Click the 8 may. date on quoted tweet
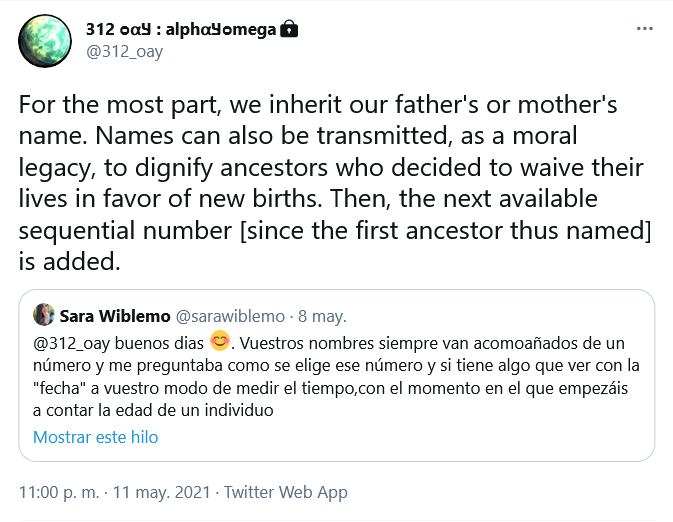This screenshot has height=522, width=673. click(x=322, y=316)
